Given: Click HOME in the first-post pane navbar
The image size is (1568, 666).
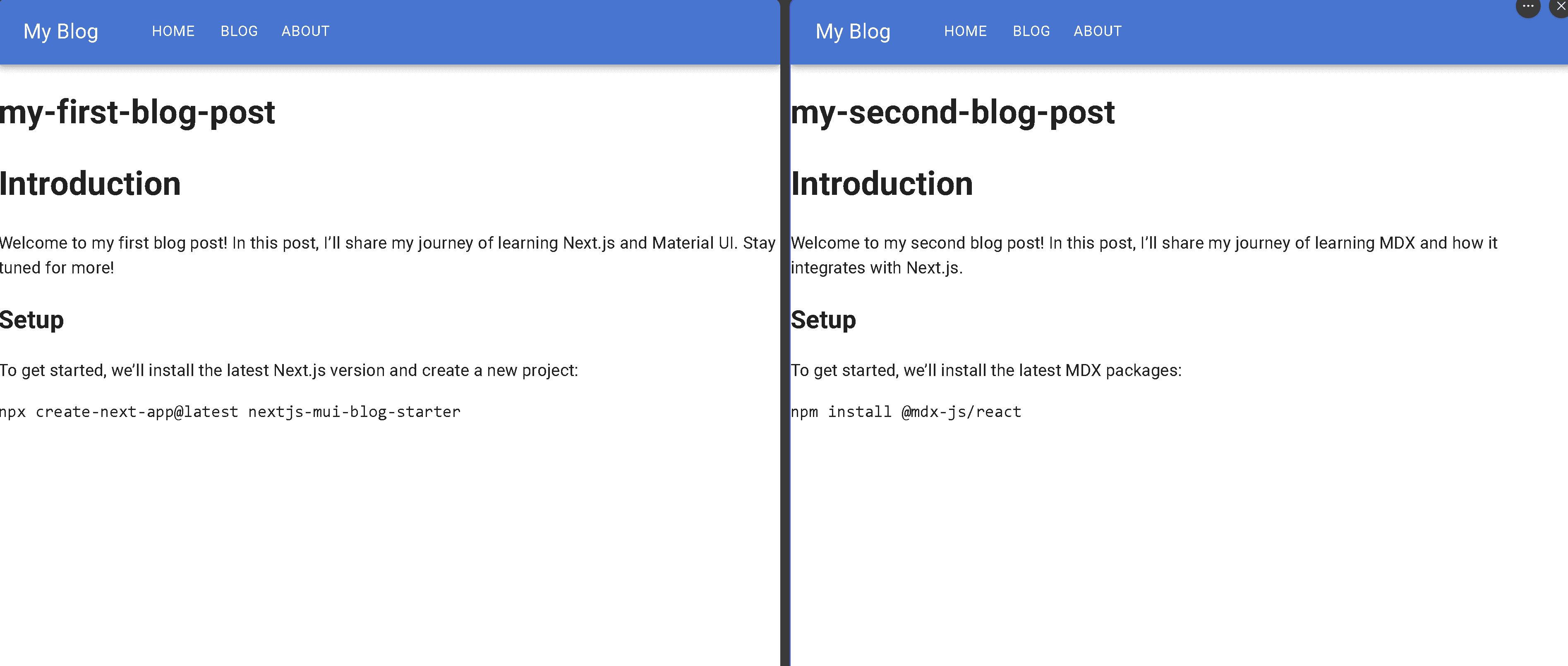Looking at the screenshot, I should pos(173,31).
